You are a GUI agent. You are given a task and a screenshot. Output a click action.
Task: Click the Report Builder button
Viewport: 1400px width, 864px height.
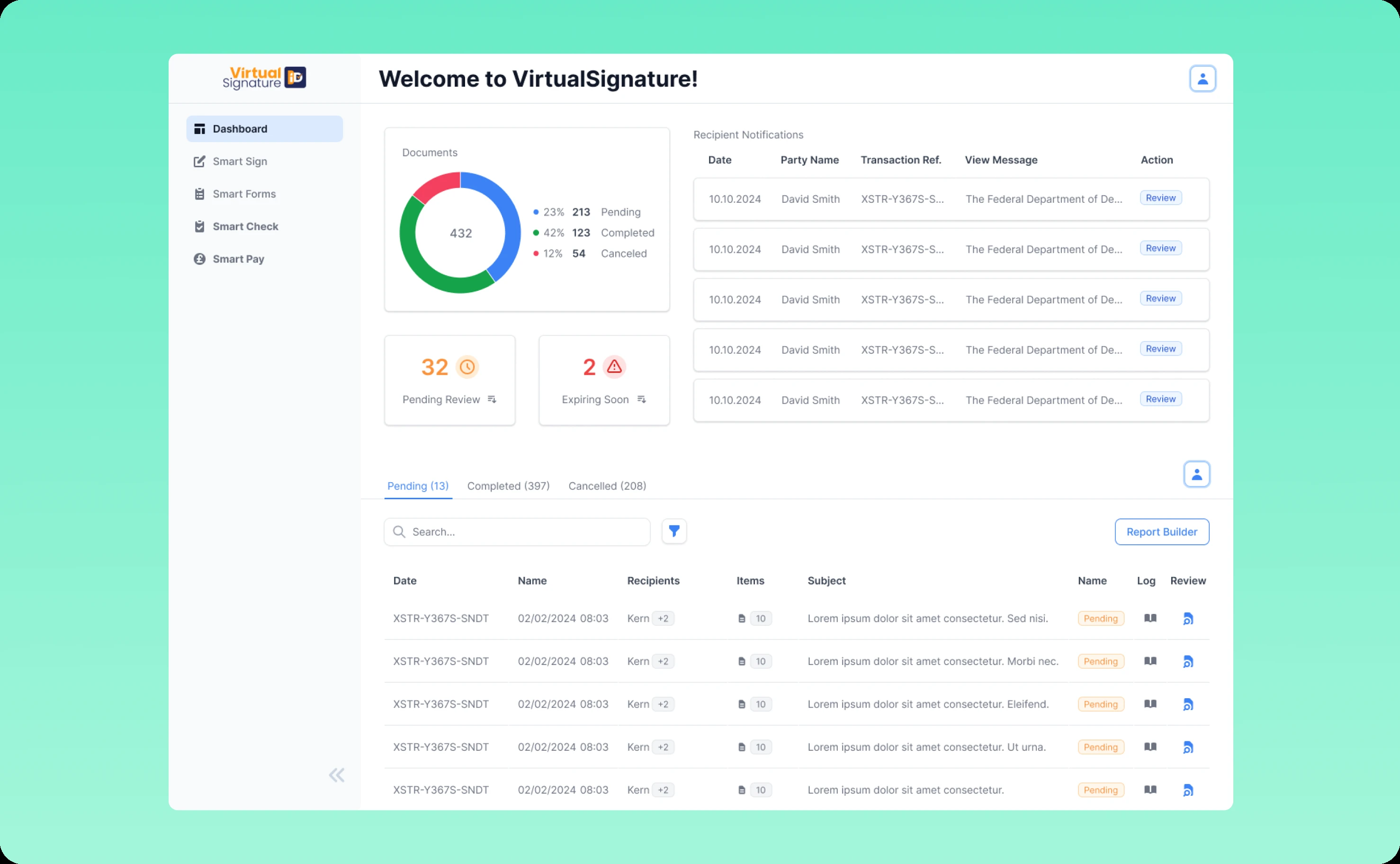[x=1161, y=532]
